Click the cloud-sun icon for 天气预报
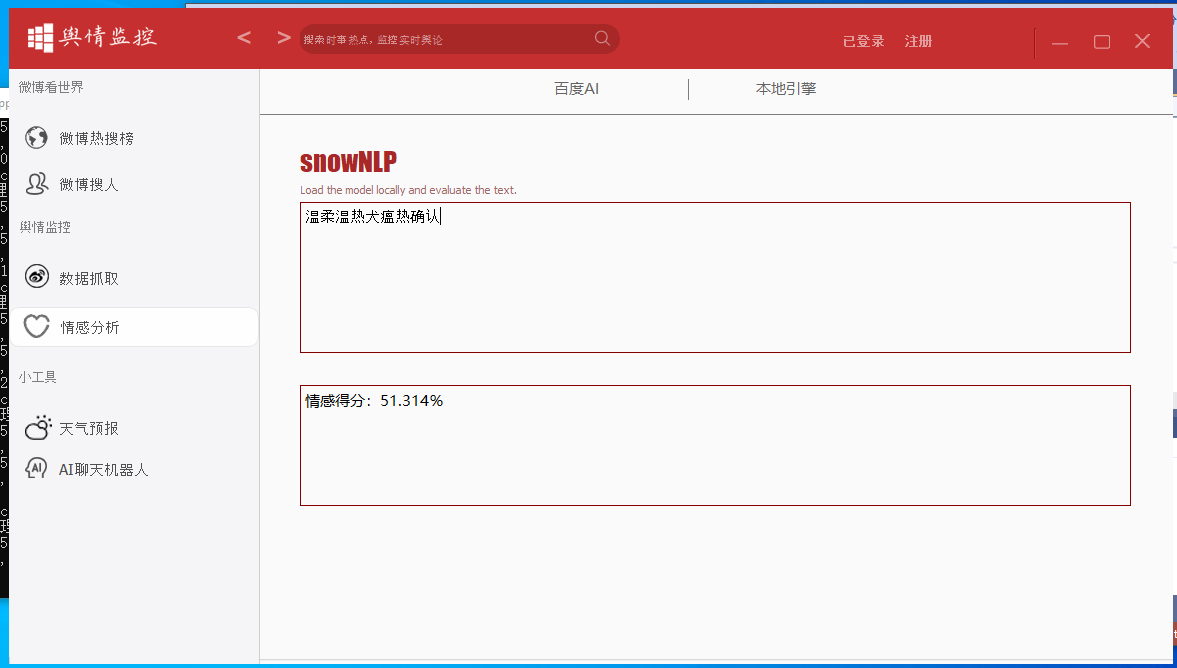The image size is (1177, 668). tap(37, 427)
